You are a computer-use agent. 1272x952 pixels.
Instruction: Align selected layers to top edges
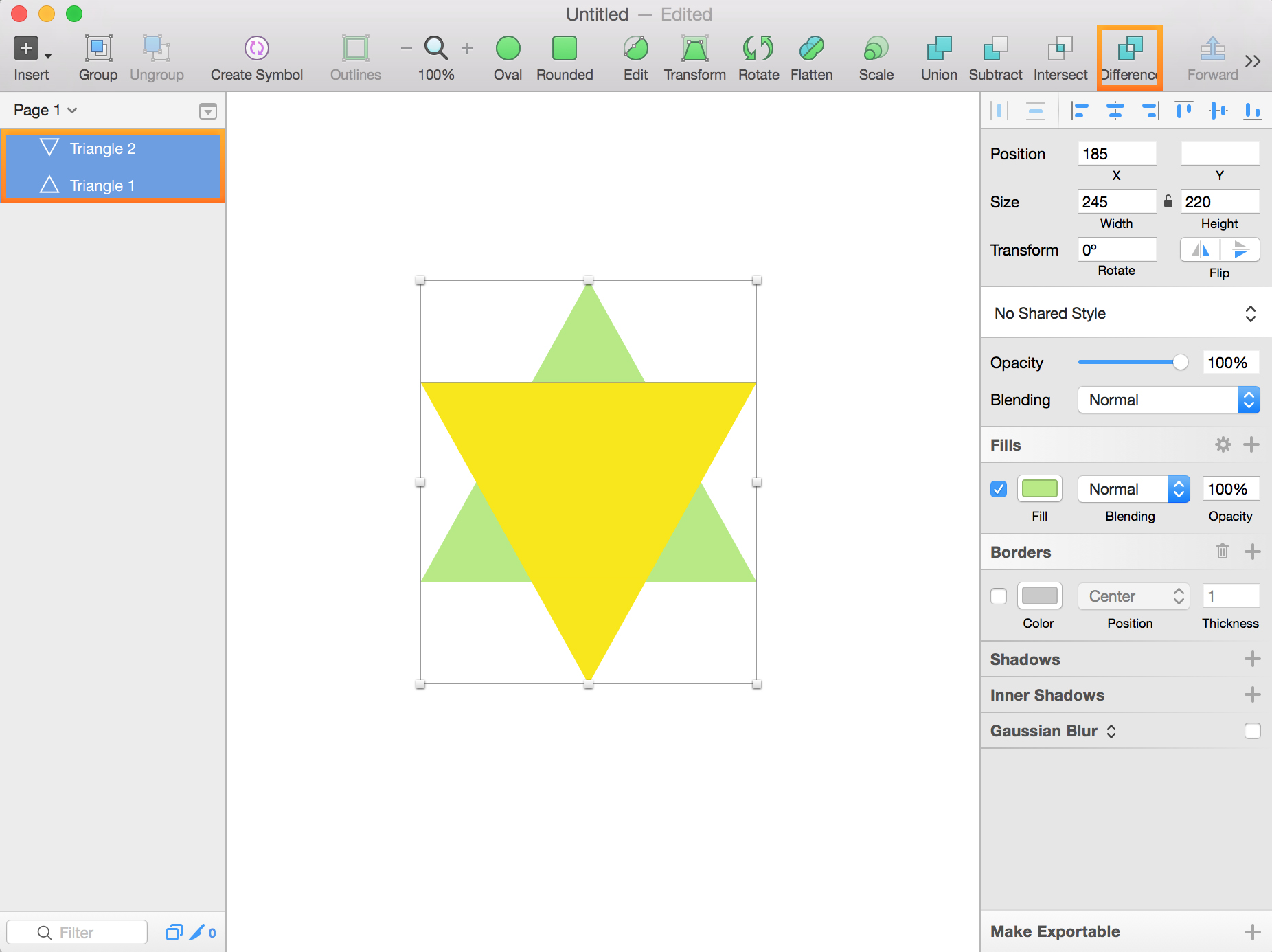click(x=1184, y=110)
